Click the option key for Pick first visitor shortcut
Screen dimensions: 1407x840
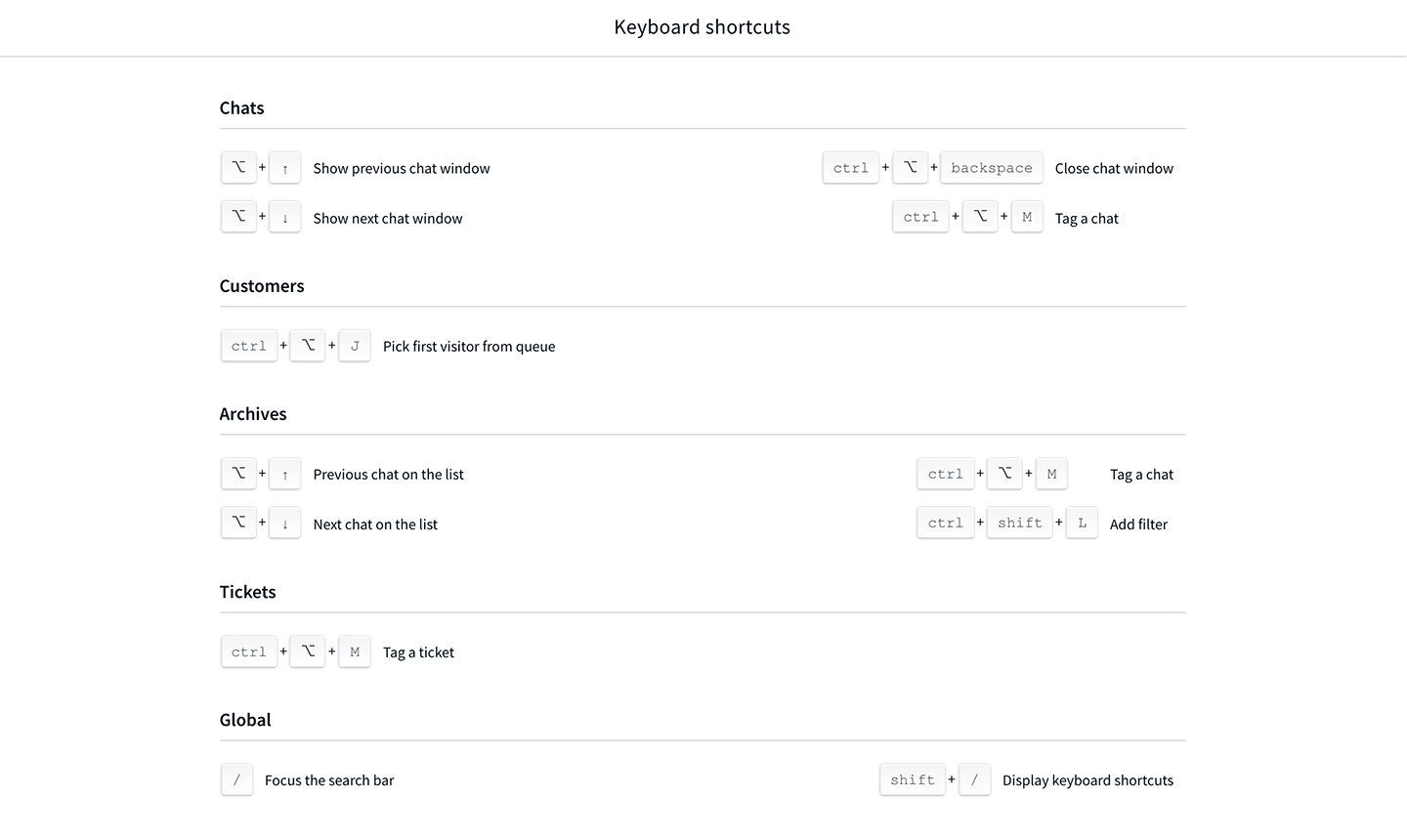[x=308, y=346]
